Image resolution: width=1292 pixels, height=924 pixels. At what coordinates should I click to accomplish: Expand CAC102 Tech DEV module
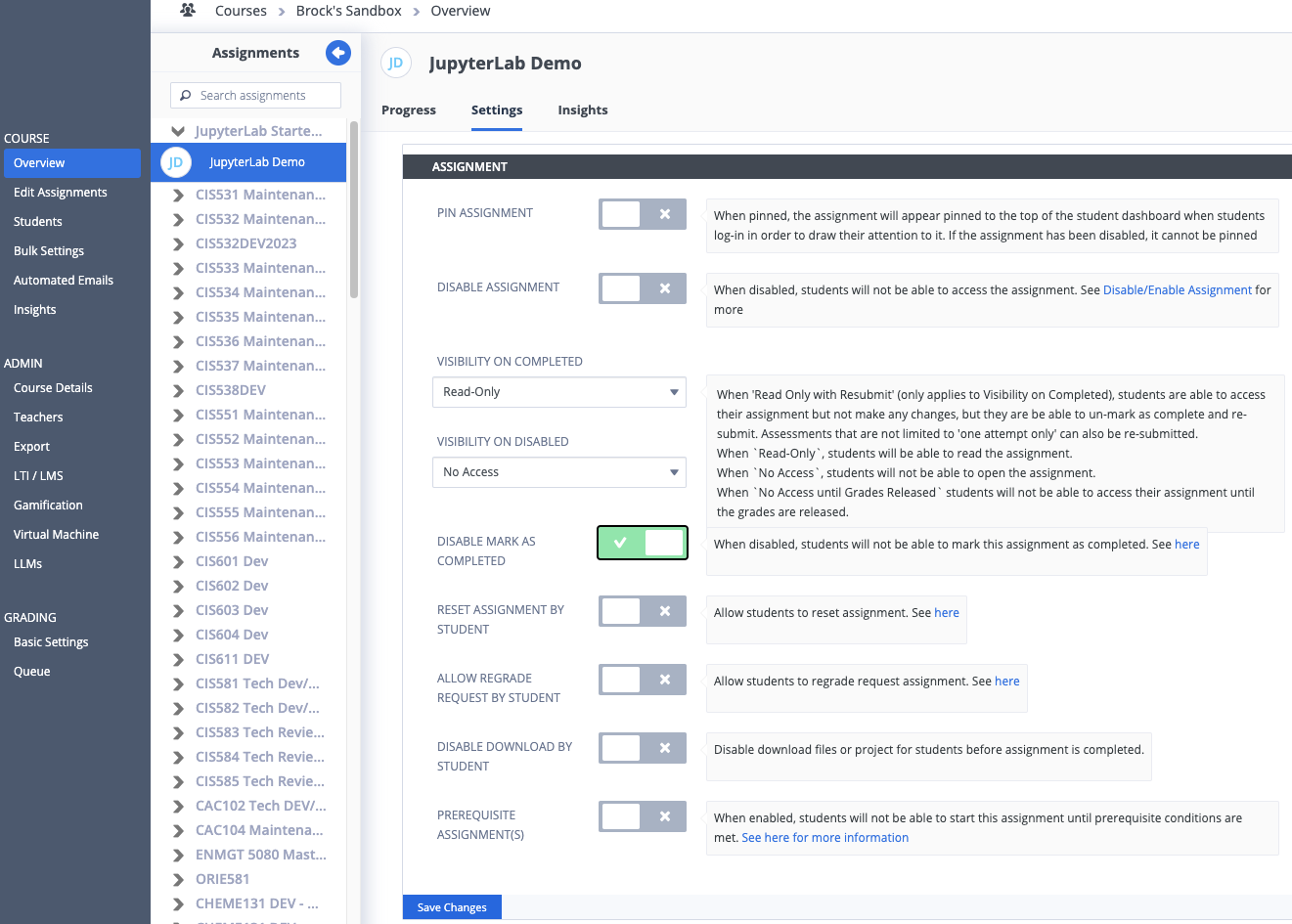[x=178, y=806]
